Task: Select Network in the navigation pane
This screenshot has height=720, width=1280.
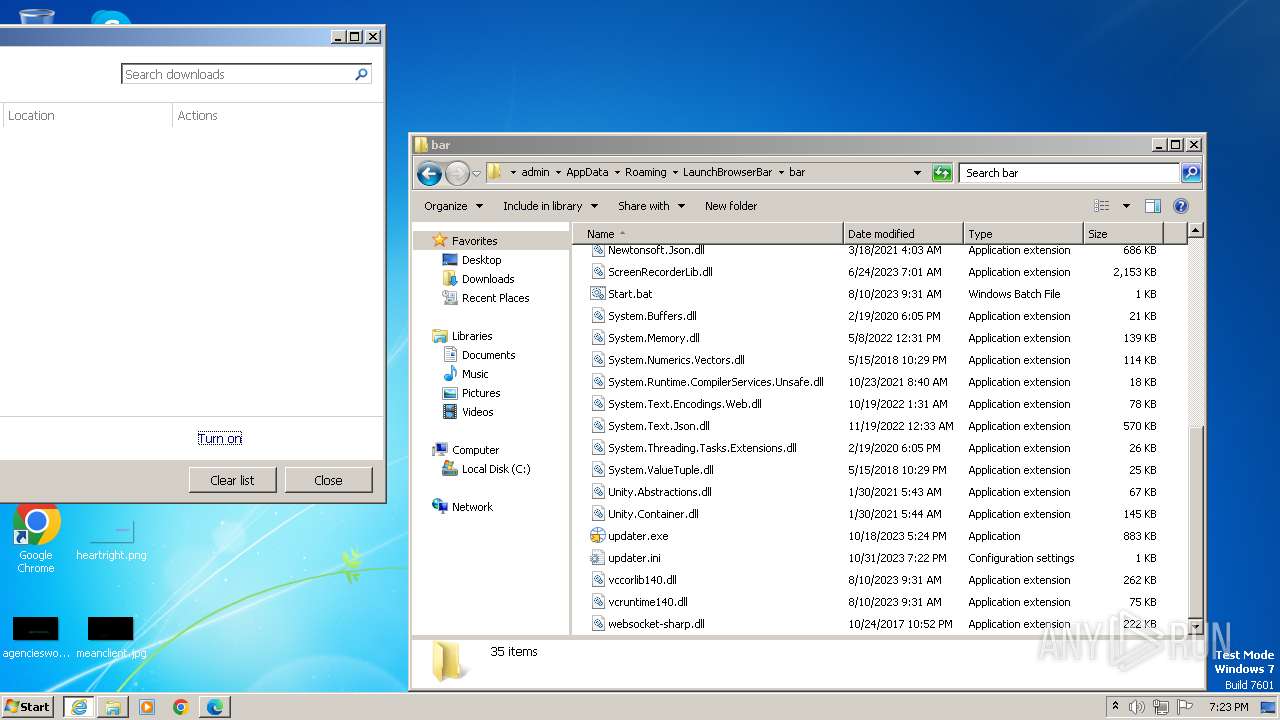Action: tap(472, 507)
